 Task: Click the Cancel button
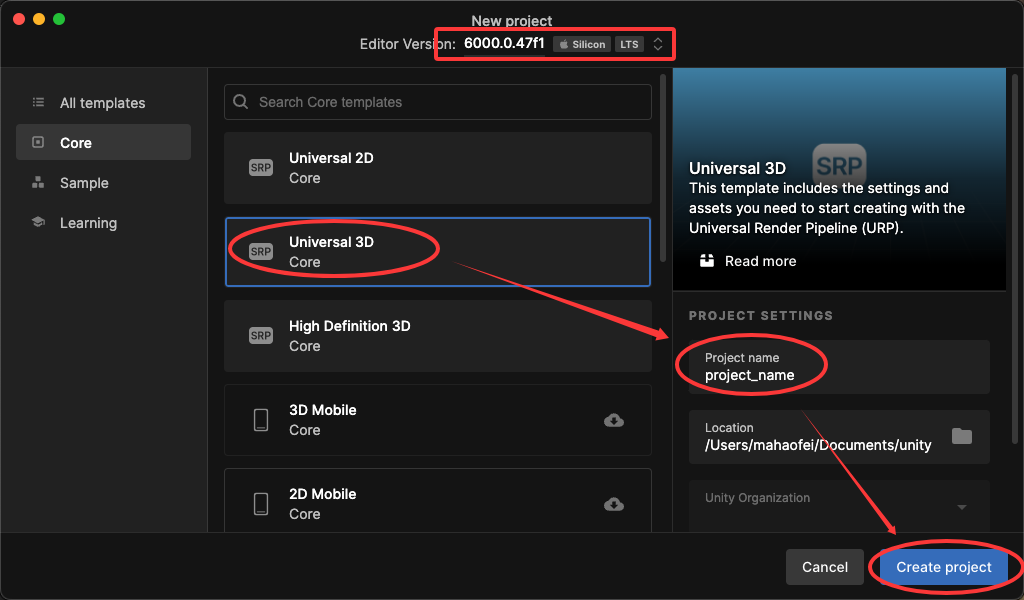tap(825, 567)
